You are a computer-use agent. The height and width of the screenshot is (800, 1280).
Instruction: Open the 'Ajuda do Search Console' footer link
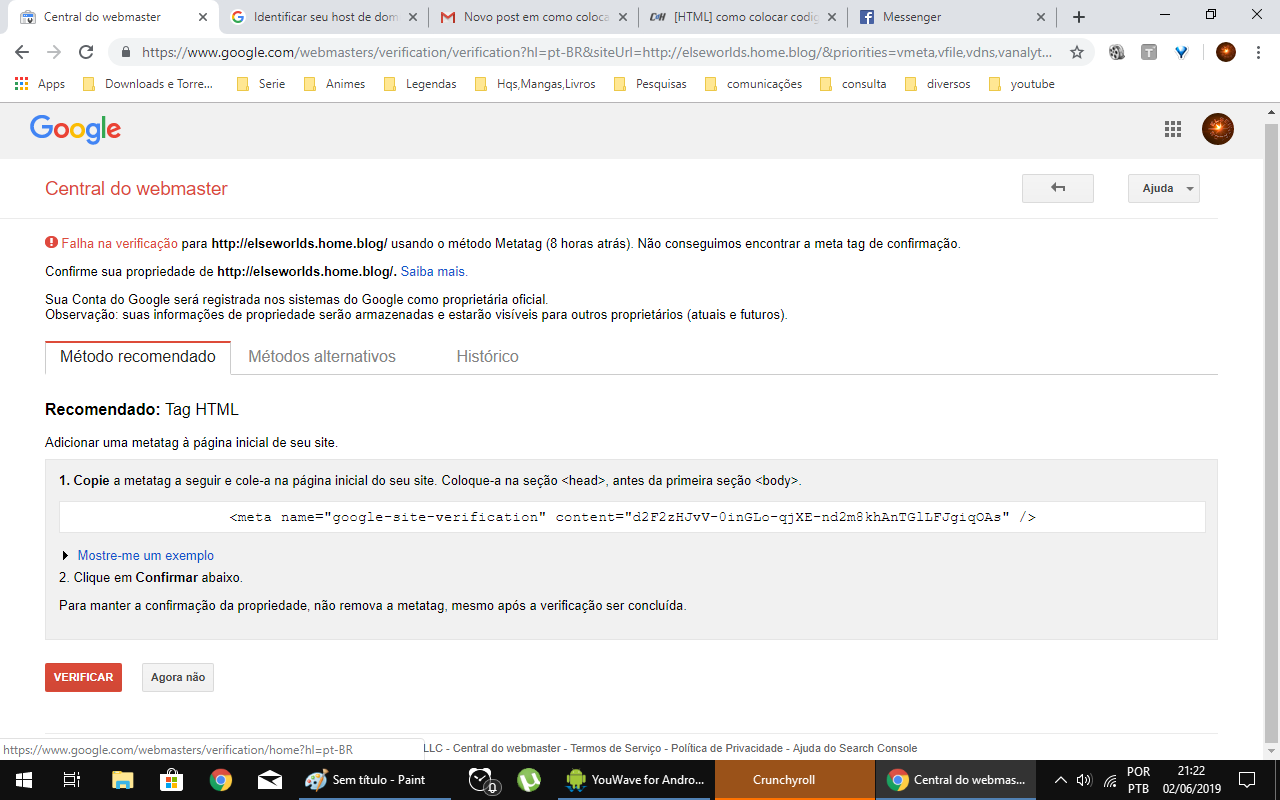coord(855,748)
